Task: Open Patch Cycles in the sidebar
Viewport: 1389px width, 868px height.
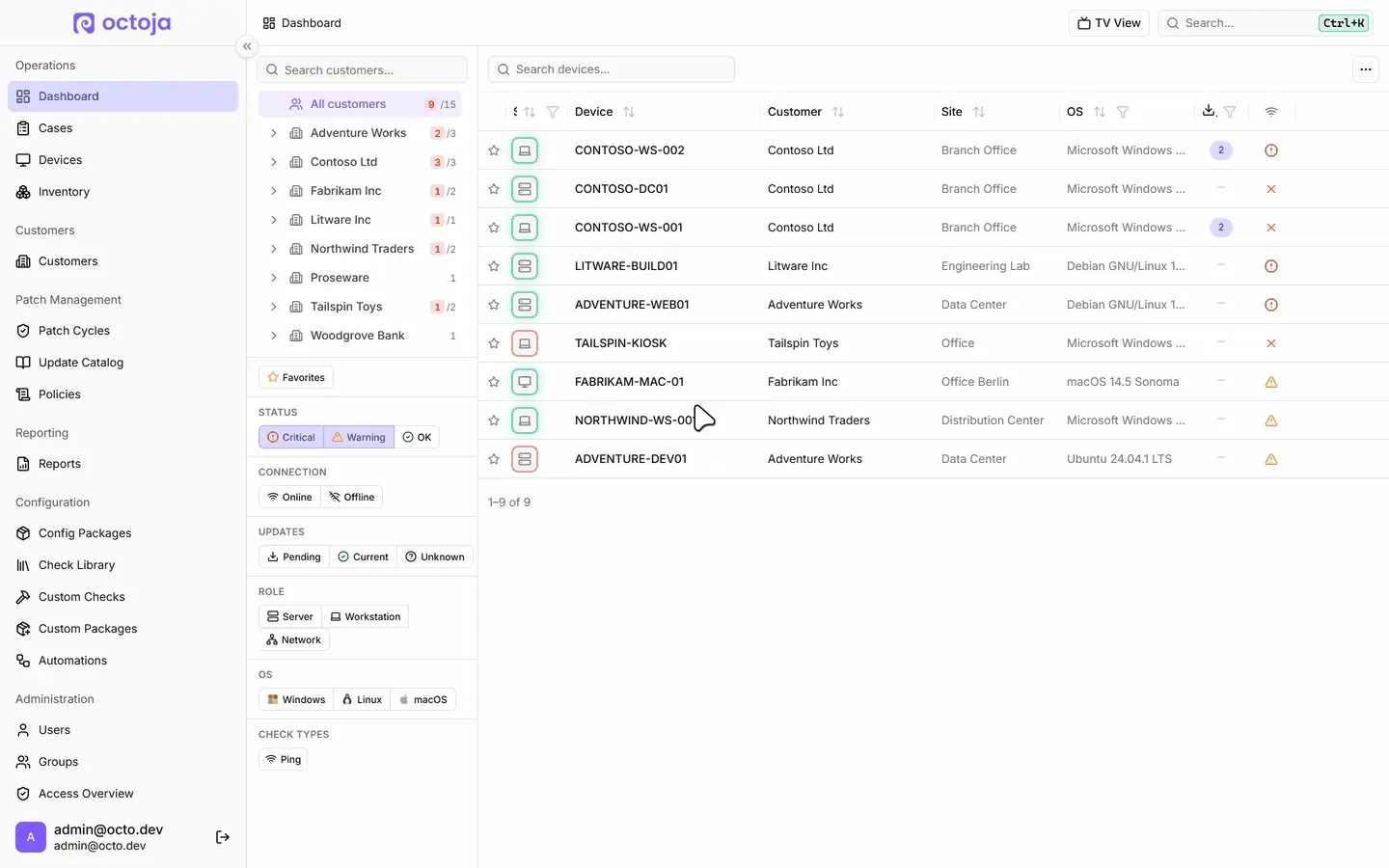Action: tap(123, 331)
